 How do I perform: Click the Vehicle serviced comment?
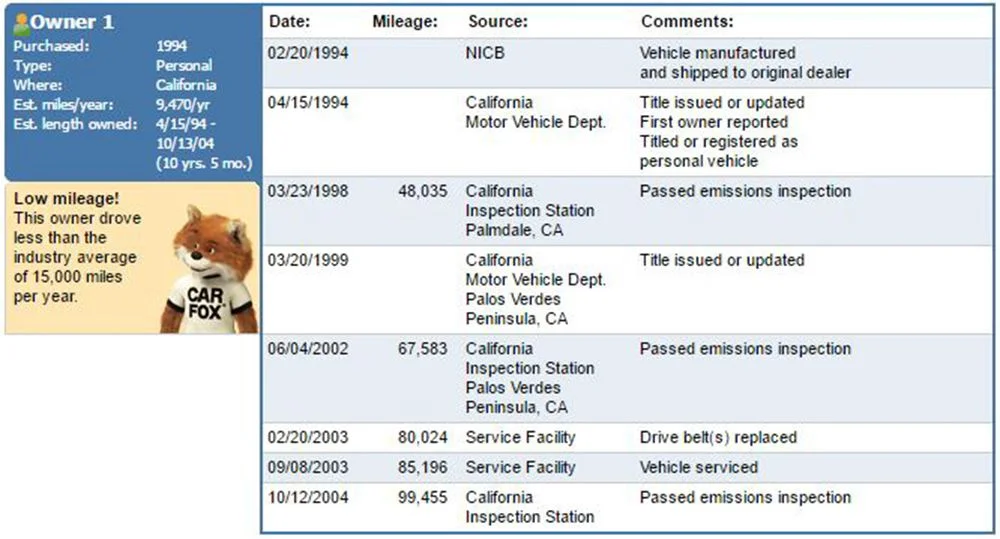pos(698,467)
